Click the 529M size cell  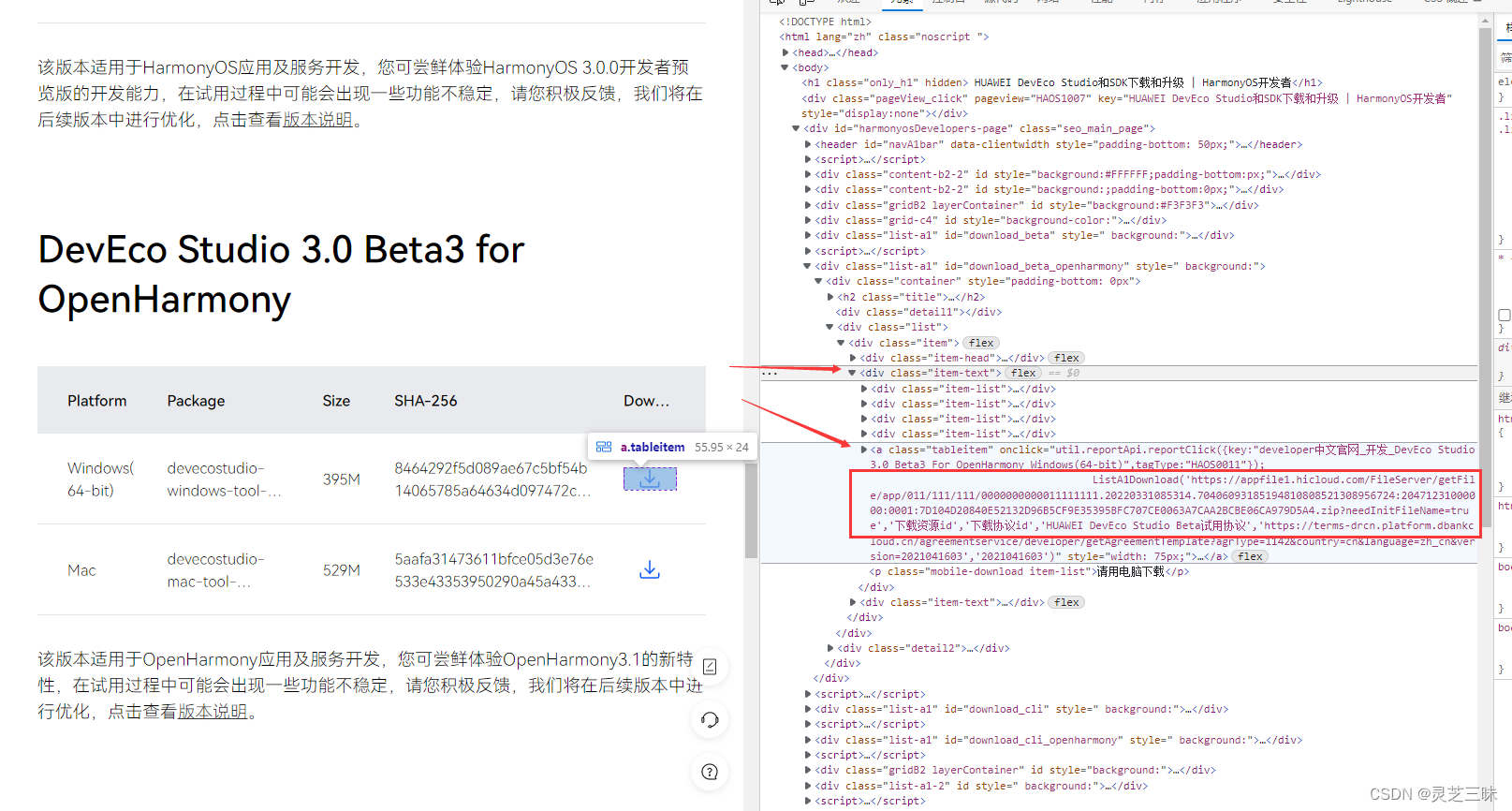coord(342,569)
